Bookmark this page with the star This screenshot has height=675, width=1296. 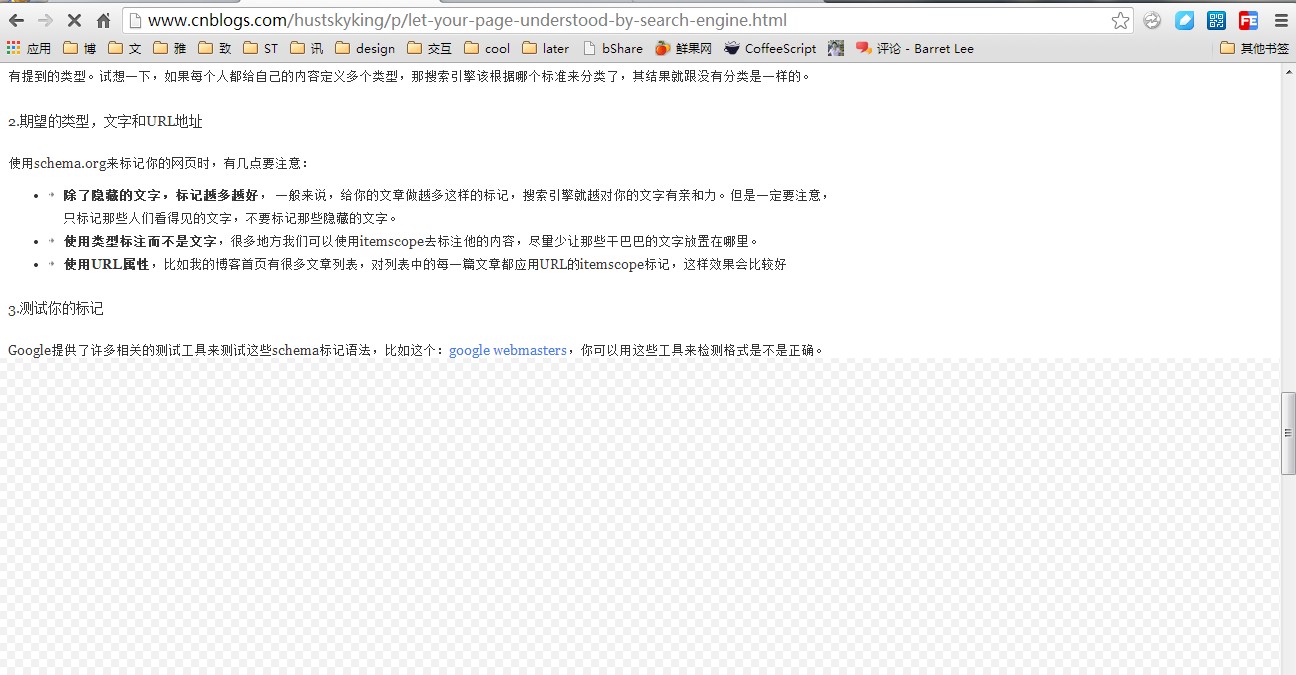pyautogui.click(x=1120, y=20)
